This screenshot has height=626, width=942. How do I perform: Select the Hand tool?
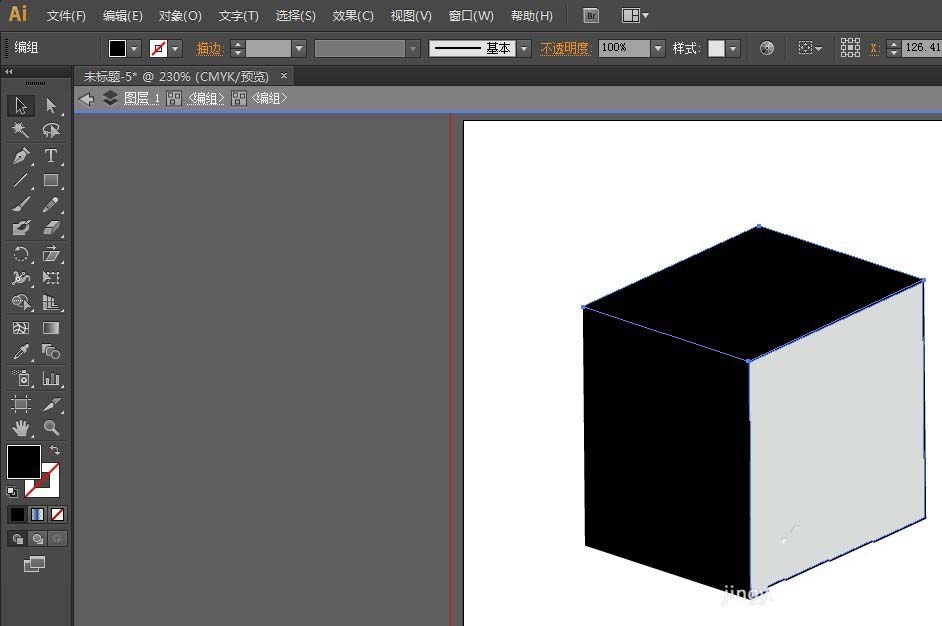pos(20,428)
